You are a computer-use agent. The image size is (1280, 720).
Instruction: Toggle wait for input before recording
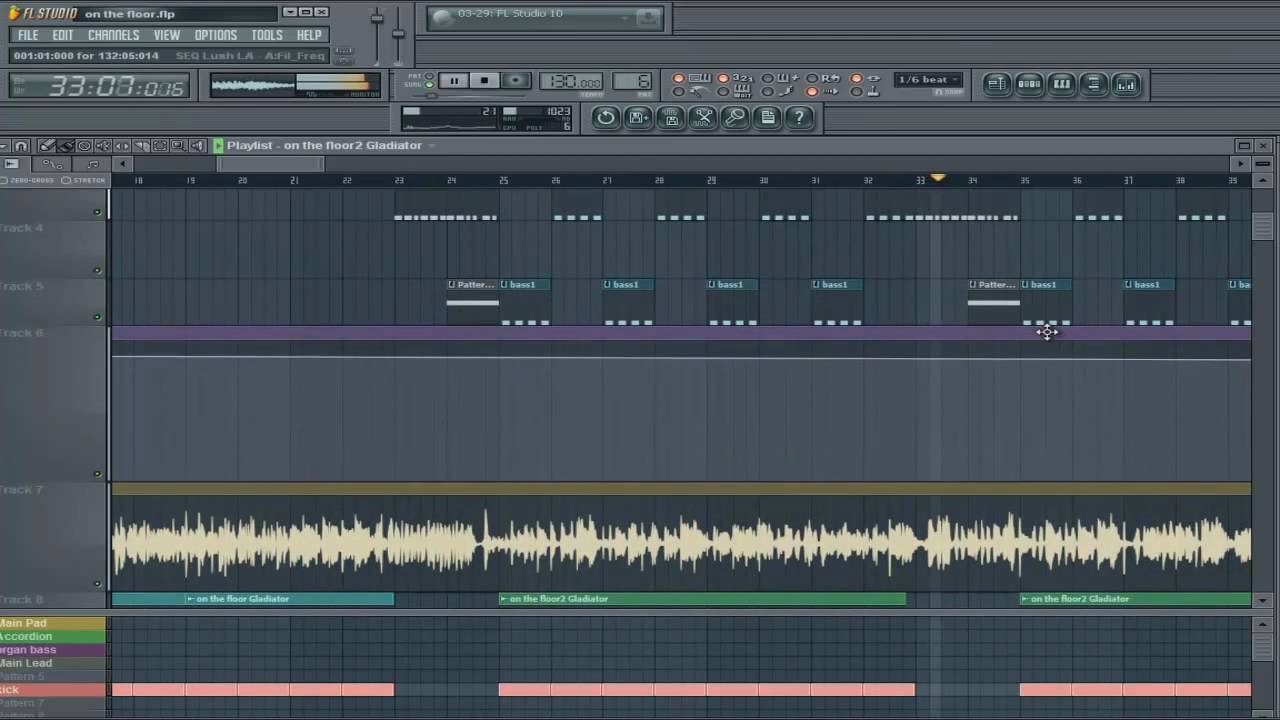point(723,92)
